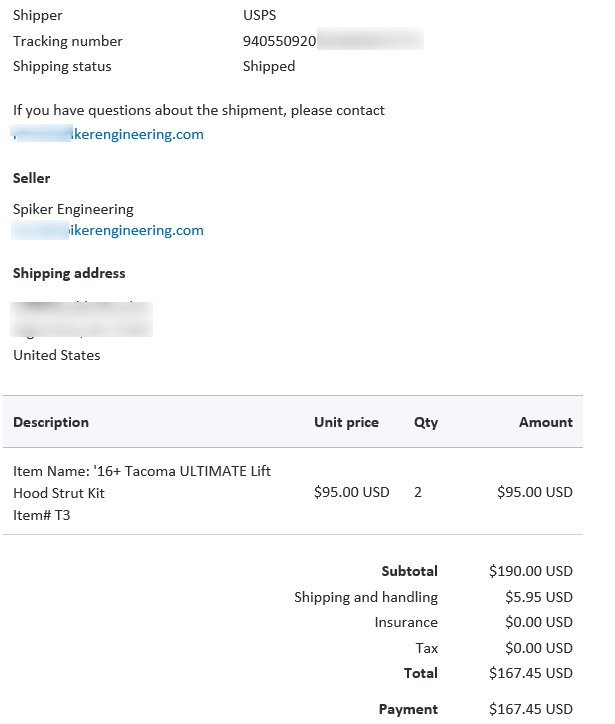This screenshot has width=615, height=724.
Task: Click the quantity value 2
Action: 418,492
